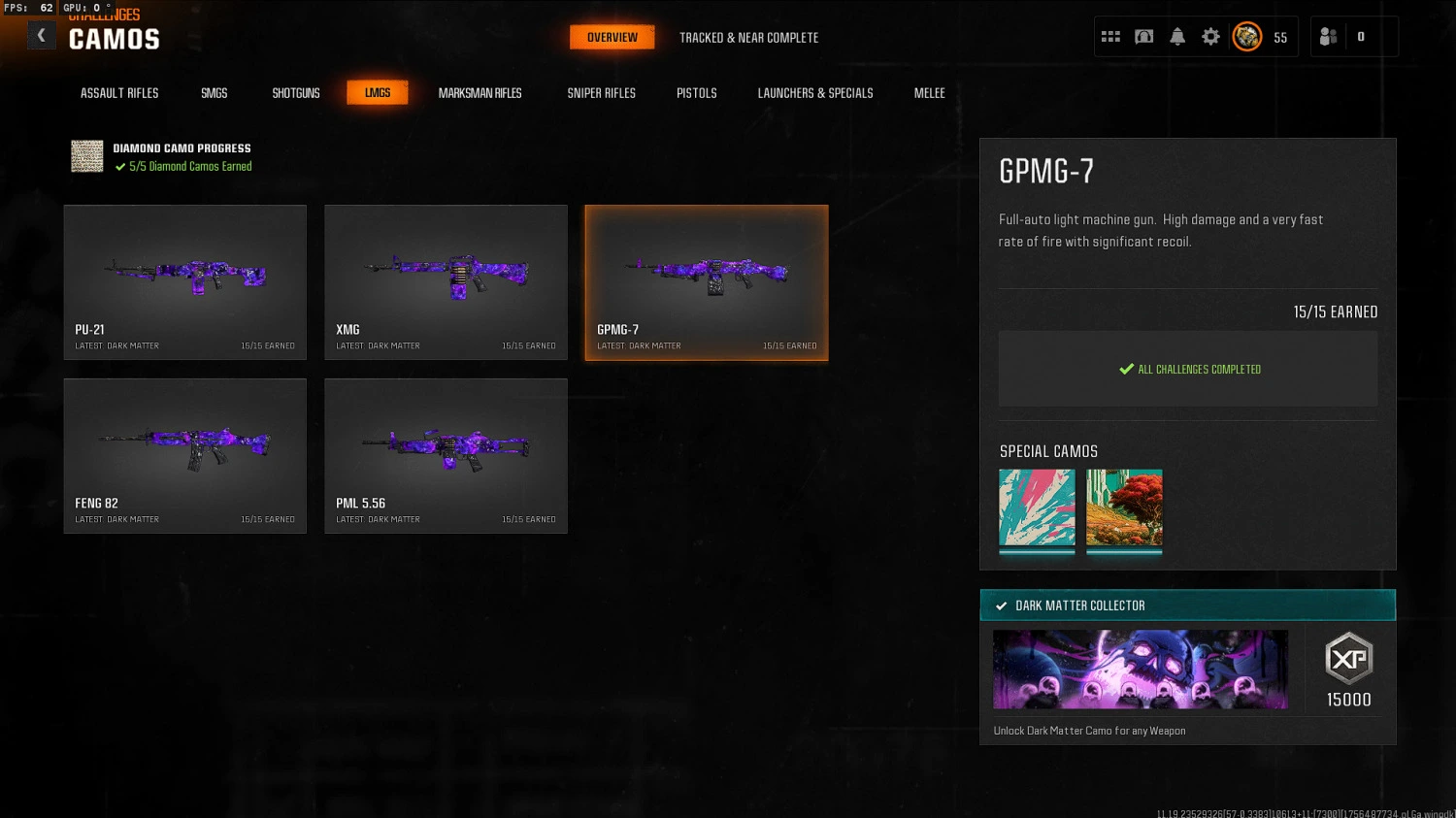
Task: Switch to Tracked & Near Complete tab
Action: [748, 38]
